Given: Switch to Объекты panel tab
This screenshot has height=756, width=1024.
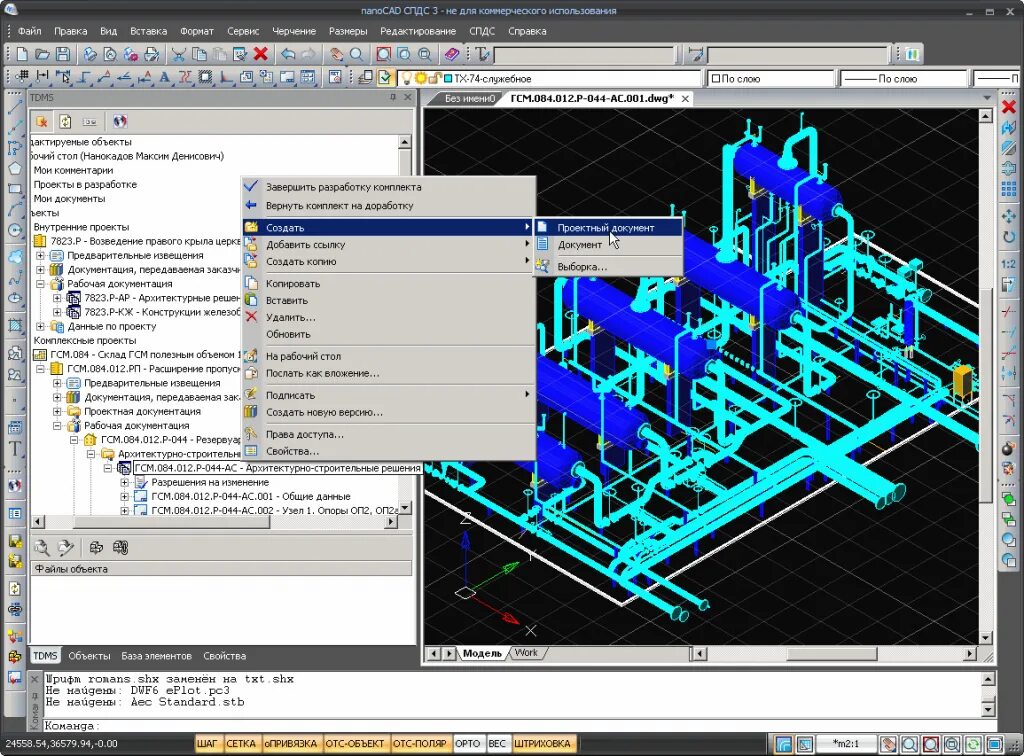Looking at the screenshot, I should pyautogui.click(x=89, y=655).
